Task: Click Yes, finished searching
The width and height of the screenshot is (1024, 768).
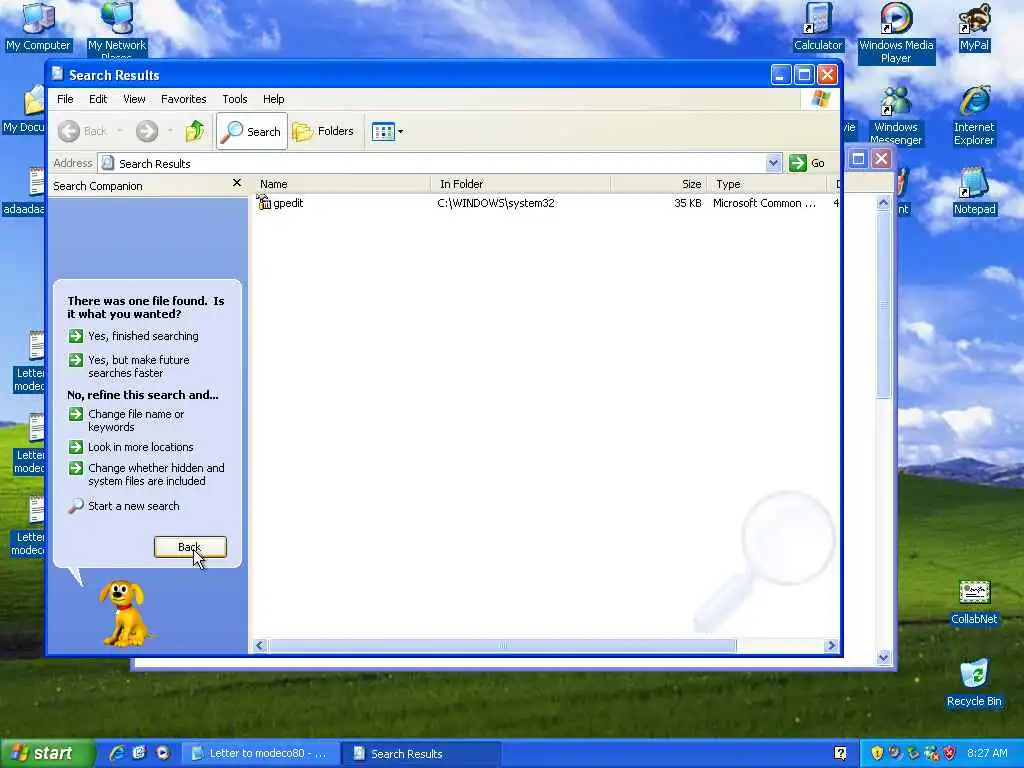Action: 133,336
